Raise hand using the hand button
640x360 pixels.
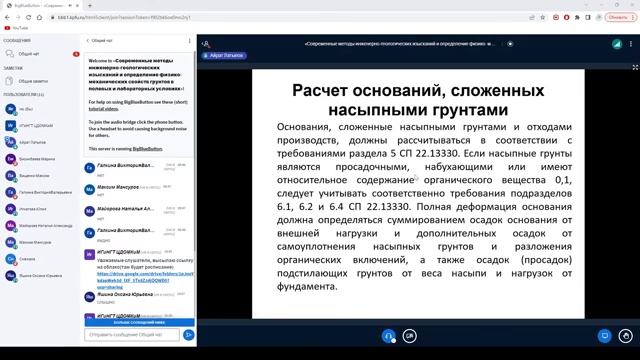tap(626, 336)
